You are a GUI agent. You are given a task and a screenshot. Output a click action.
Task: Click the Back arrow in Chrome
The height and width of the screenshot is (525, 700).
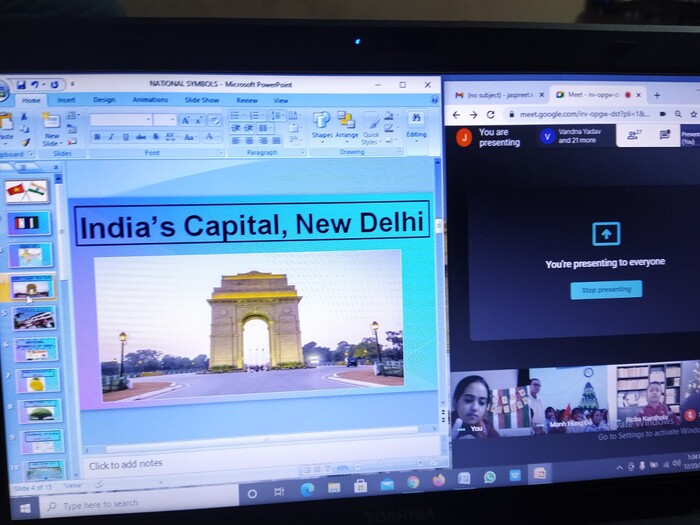coord(456,115)
